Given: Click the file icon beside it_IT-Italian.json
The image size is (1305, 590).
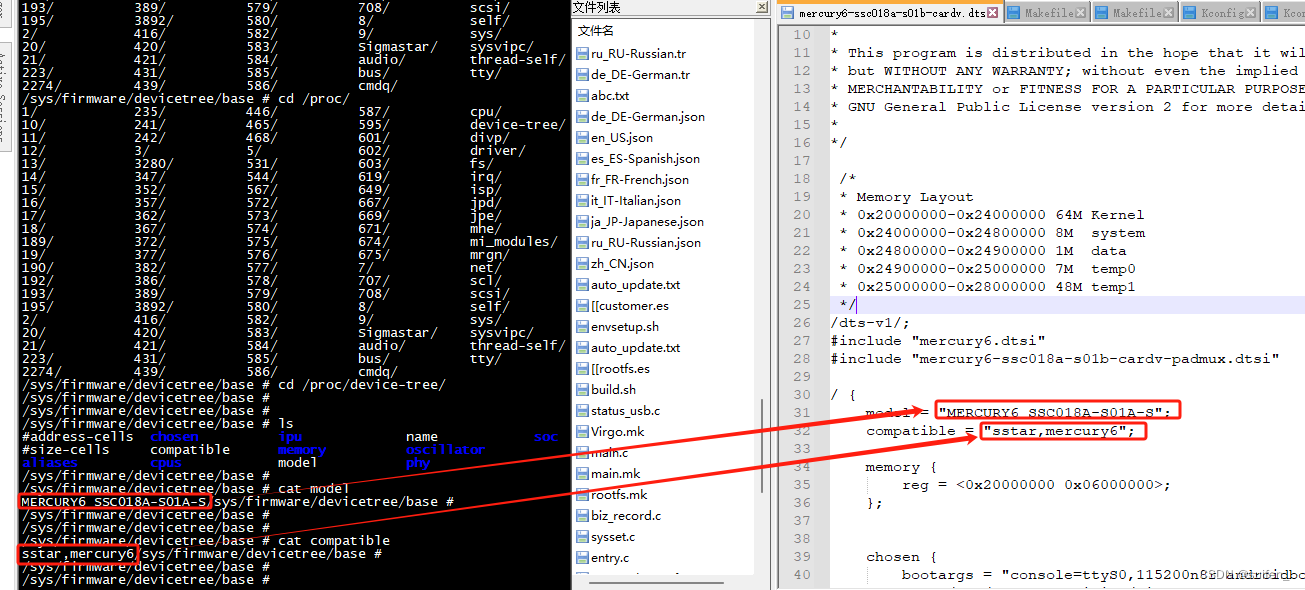Looking at the screenshot, I should click(x=583, y=201).
